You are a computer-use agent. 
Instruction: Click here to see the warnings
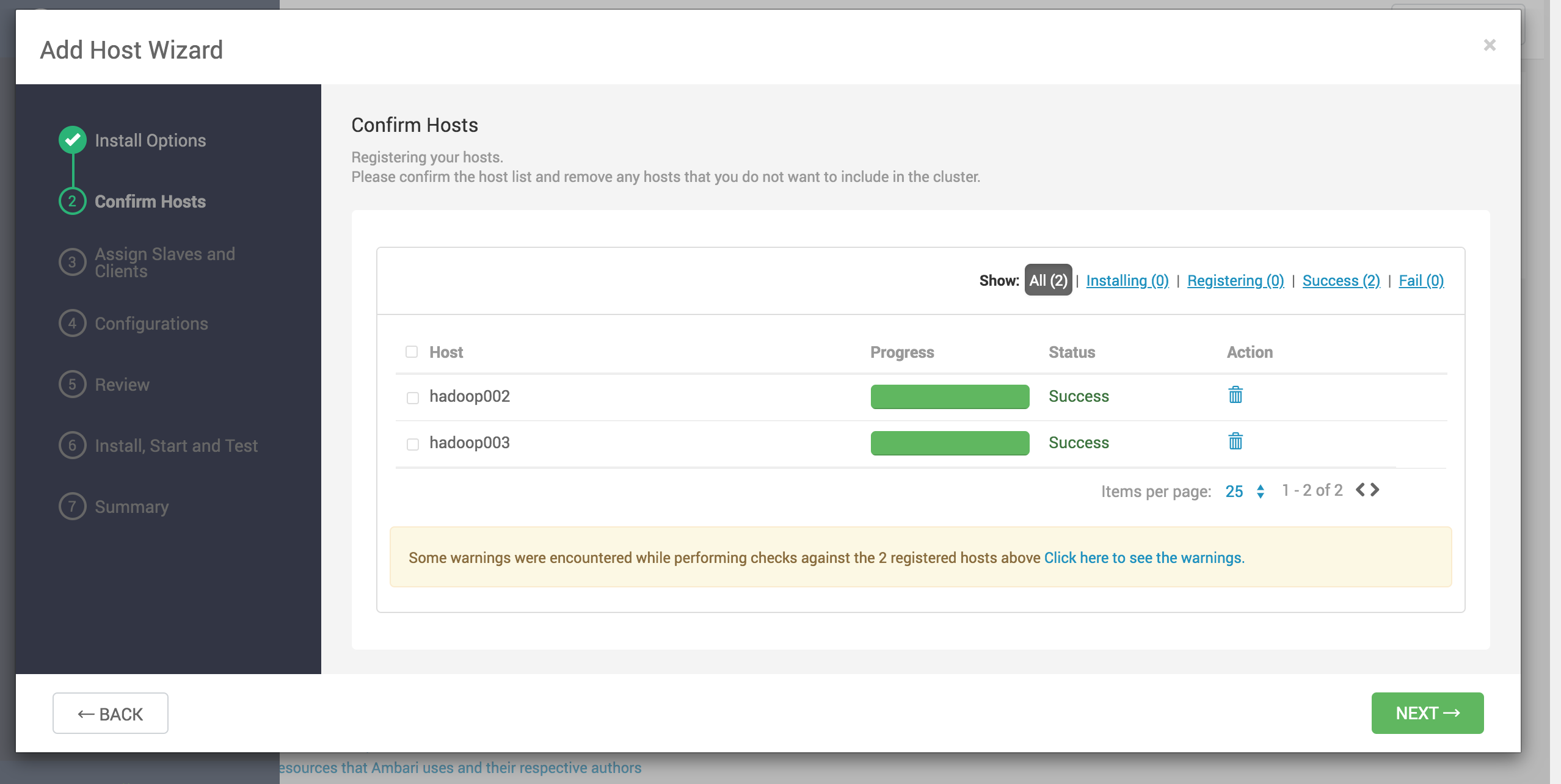tap(1144, 557)
